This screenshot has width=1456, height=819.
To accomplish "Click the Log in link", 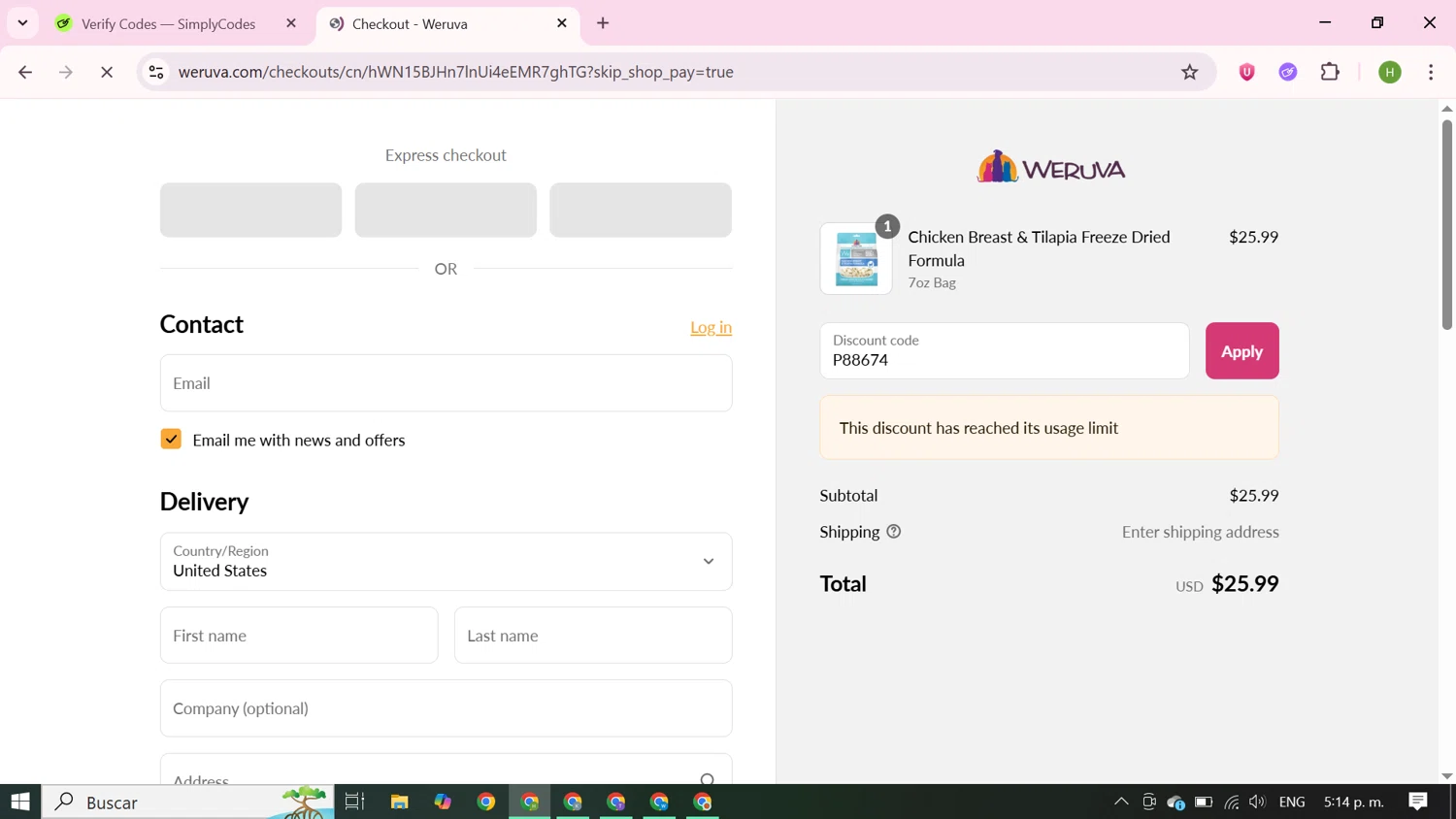I will point(711,327).
